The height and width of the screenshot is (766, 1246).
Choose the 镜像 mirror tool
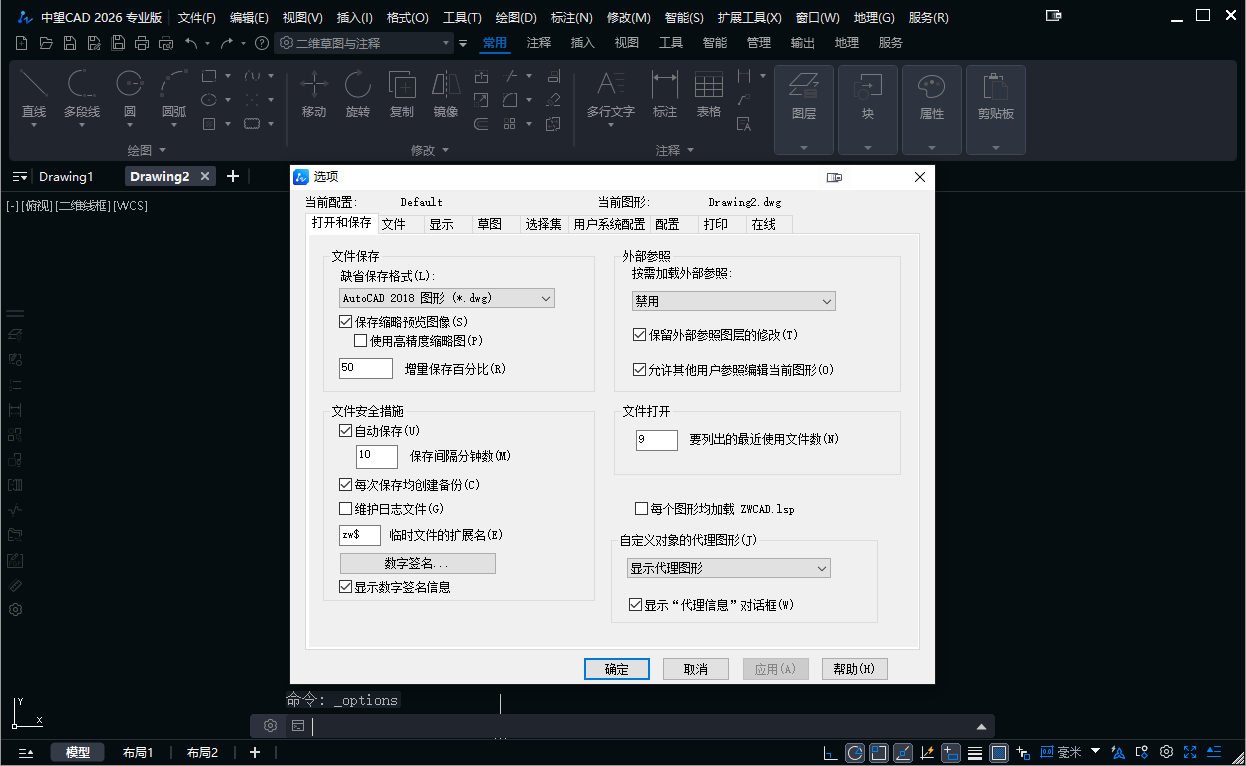pyautogui.click(x=445, y=95)
